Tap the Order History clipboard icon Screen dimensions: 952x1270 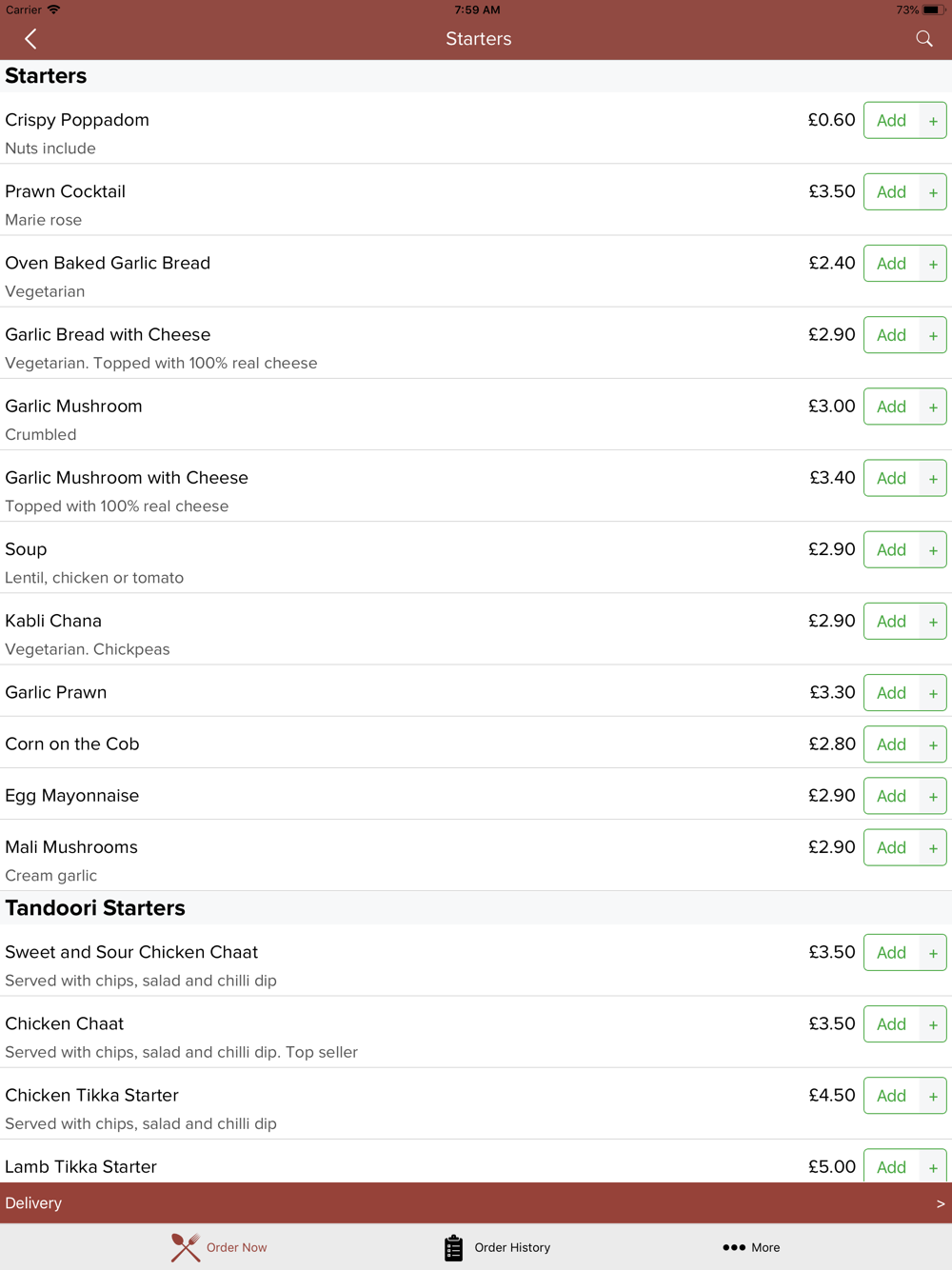click(453, 1247)
